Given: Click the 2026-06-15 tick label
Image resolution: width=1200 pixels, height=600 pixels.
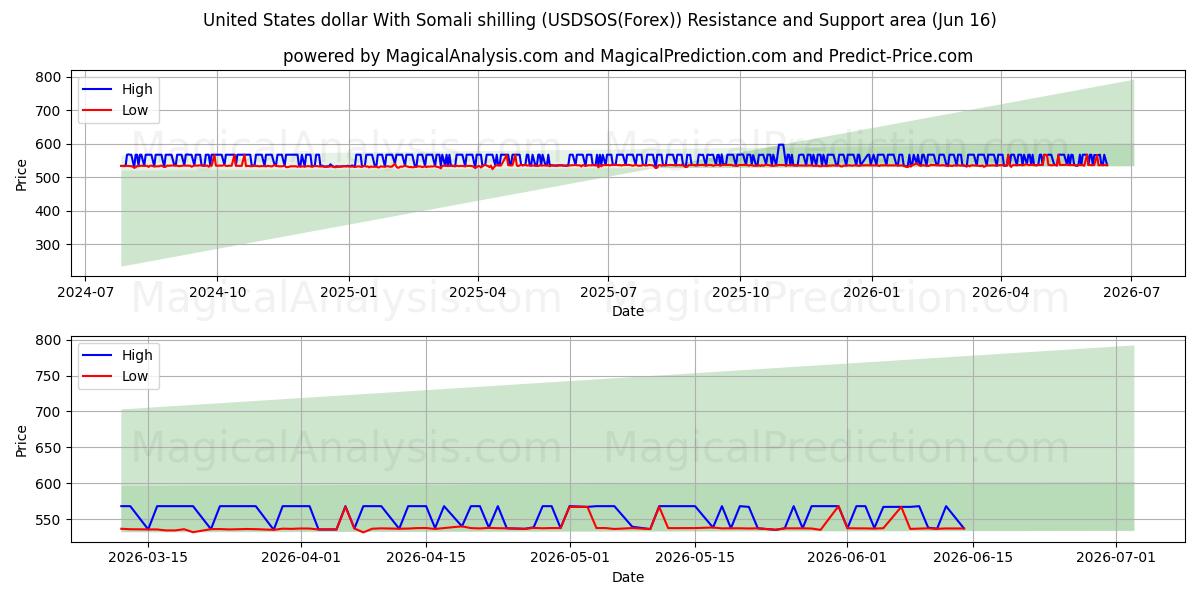Looking at the screenshot, I should pyautogui.click(x=974, y=559).
